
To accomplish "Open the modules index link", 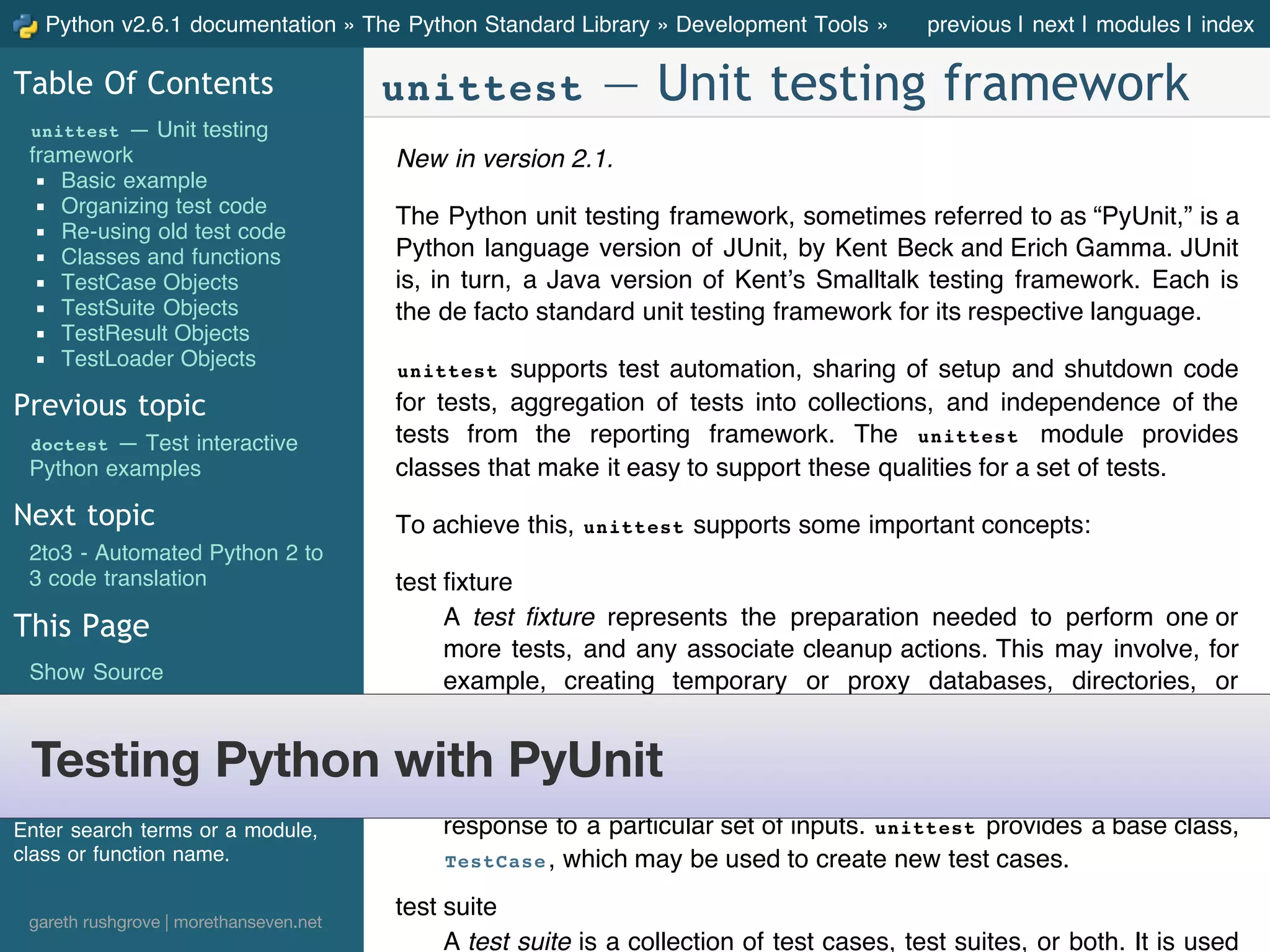I will (1137, 25).
